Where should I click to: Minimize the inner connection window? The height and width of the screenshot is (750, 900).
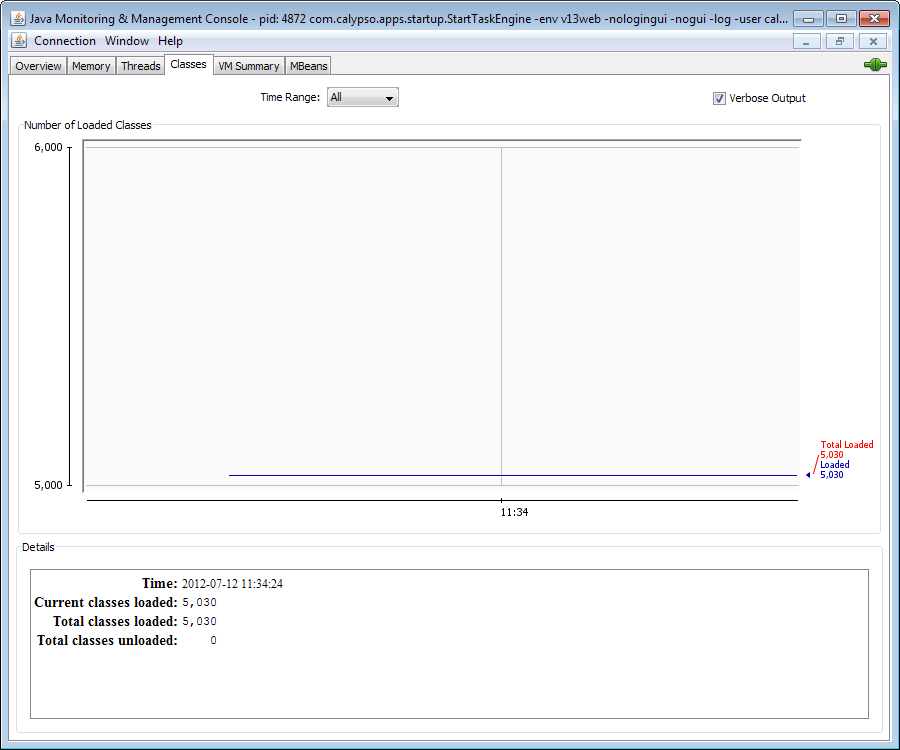(x=806, y=41)
